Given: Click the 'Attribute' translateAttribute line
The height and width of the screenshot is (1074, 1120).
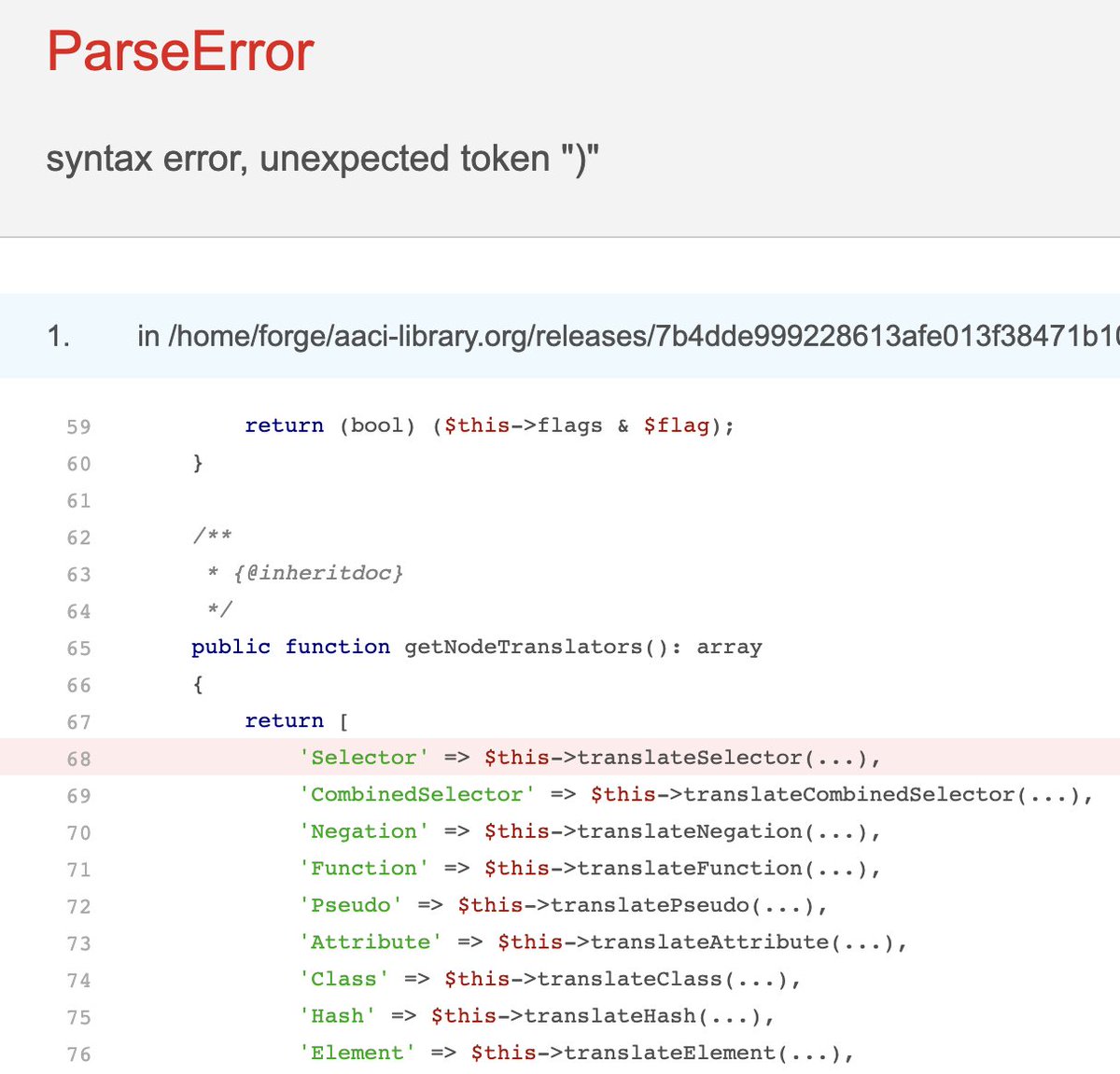Looking at the screenshot, I should [x=602, y=942].
